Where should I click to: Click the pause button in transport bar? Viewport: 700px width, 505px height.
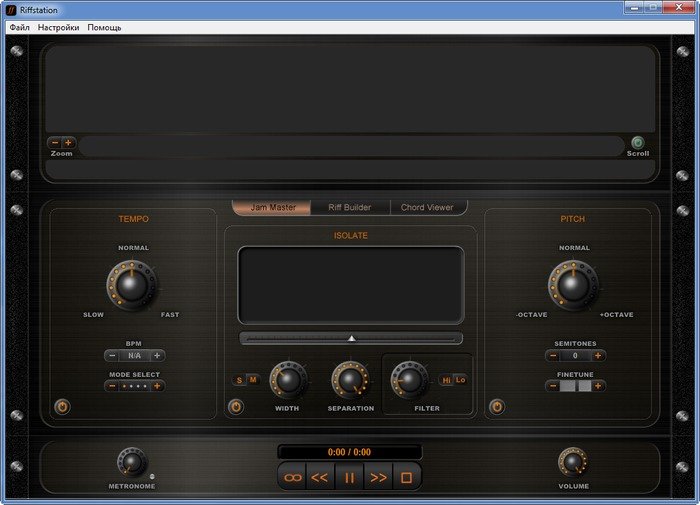click(x=350, y=478)
